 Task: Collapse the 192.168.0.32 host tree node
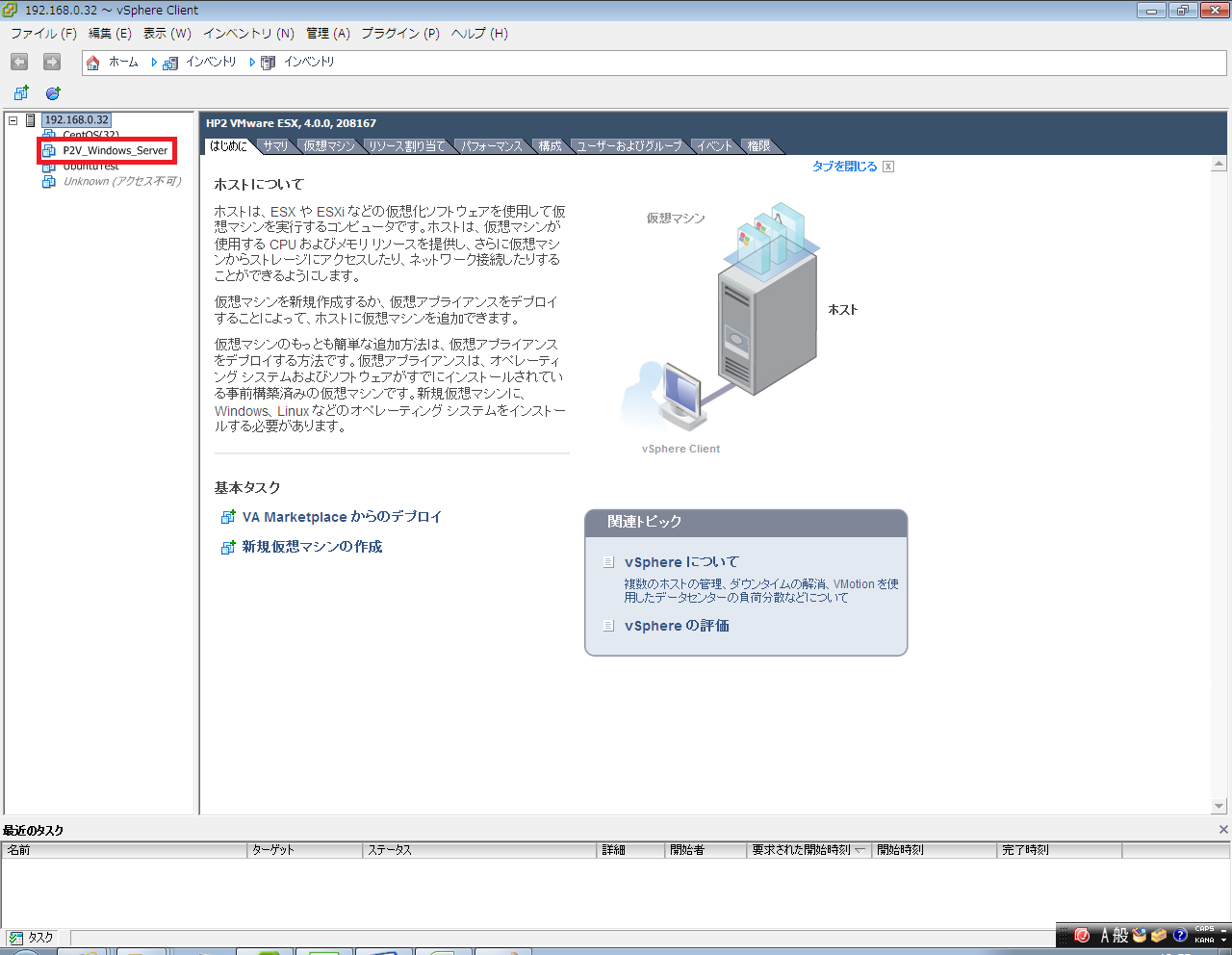click(x=13, y=120)
